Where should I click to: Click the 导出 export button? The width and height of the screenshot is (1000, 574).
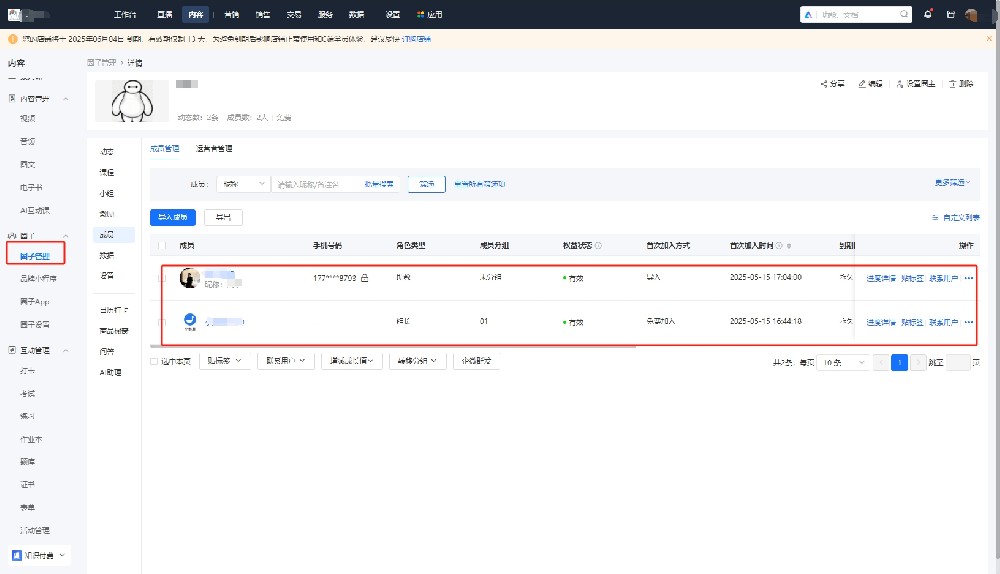coord(223,217)
